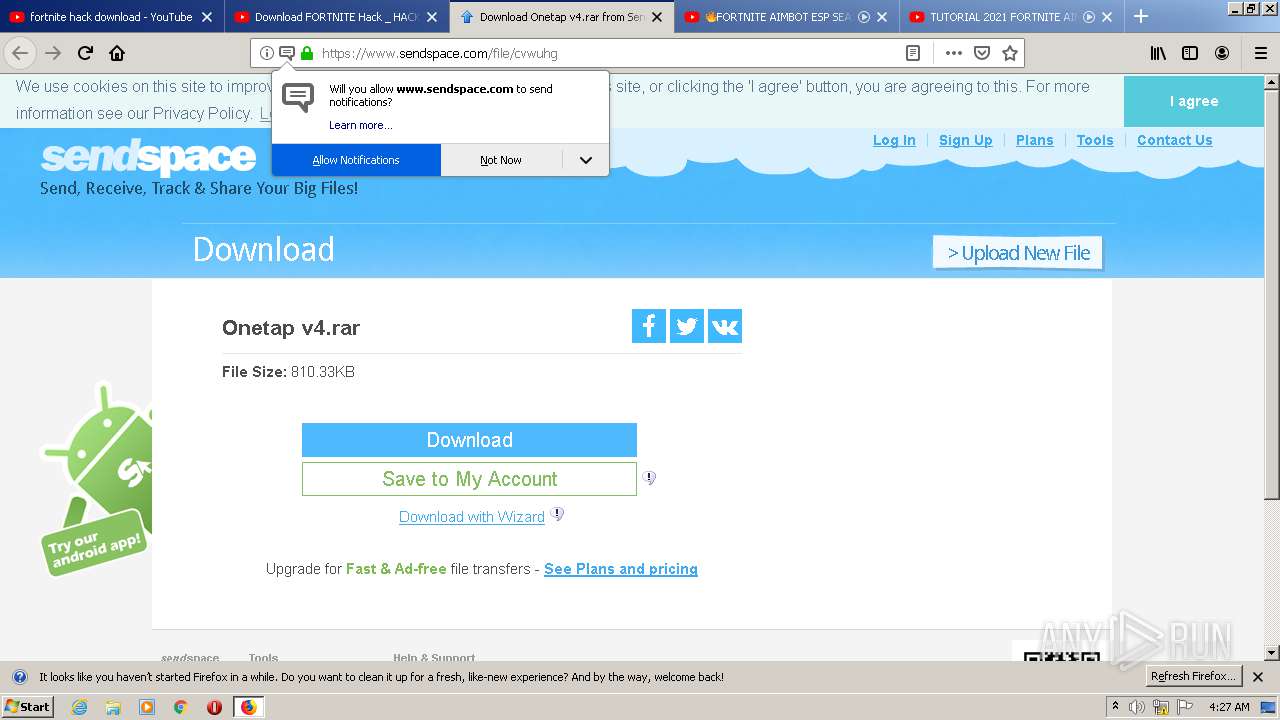Click Not Now in notification prompt
The image size is (1280, 720).
click(x=501, y=160)
